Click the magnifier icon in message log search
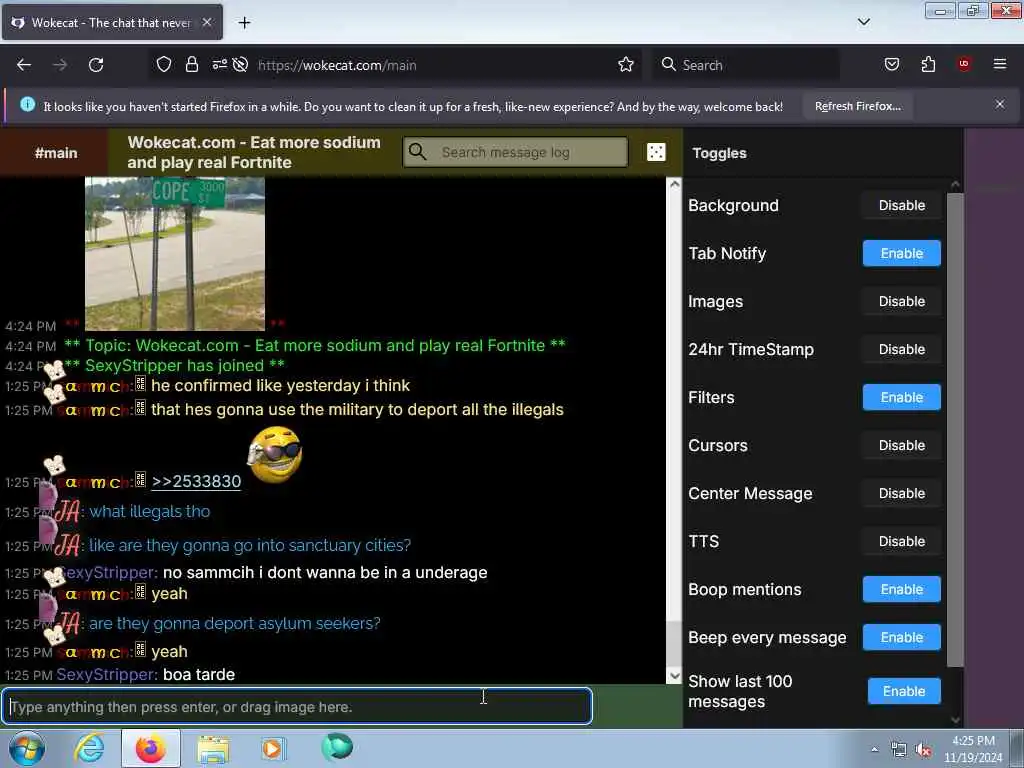This screenshot has width=1024, height=768. tap(417, 152)
